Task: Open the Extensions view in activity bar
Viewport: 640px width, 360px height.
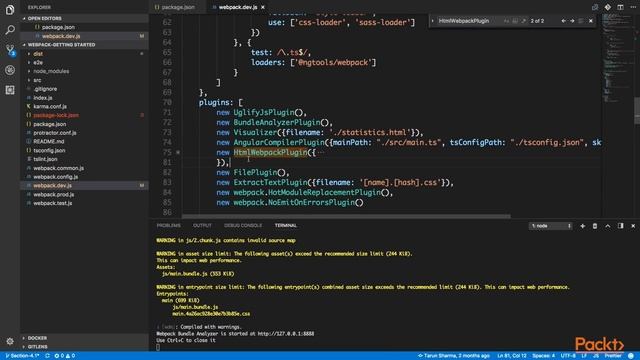Action: [x=10, y=90]
